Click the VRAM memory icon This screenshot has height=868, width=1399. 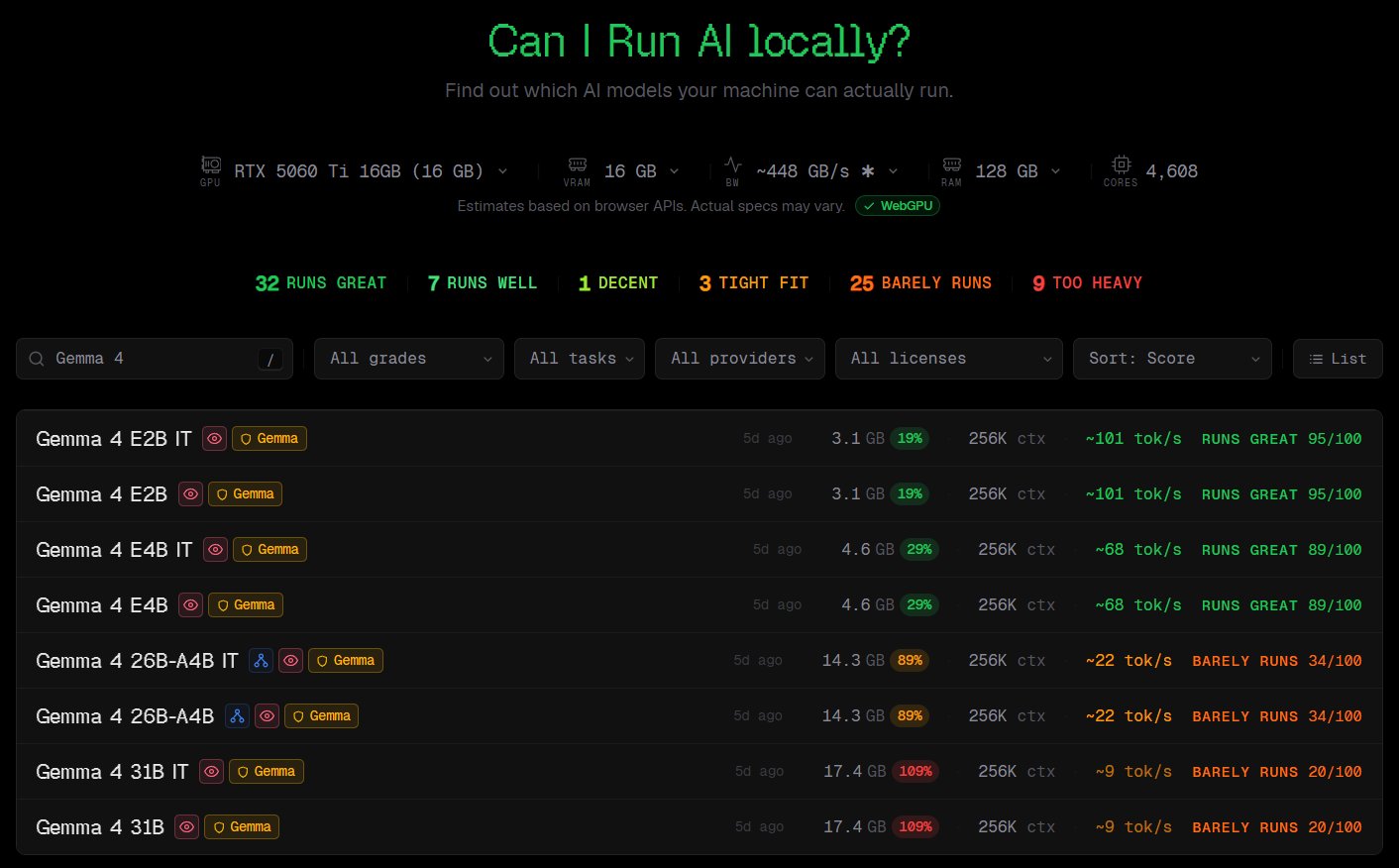pos(577,164)
